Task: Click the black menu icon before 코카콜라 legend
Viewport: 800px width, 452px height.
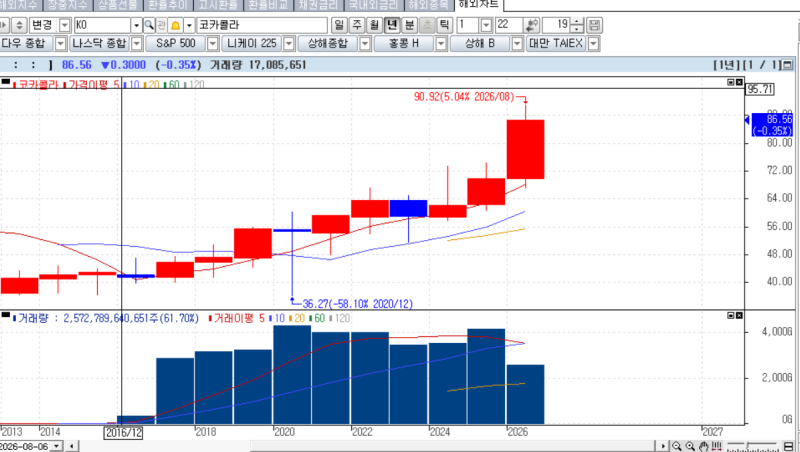Action: click(x=6, y=82)
